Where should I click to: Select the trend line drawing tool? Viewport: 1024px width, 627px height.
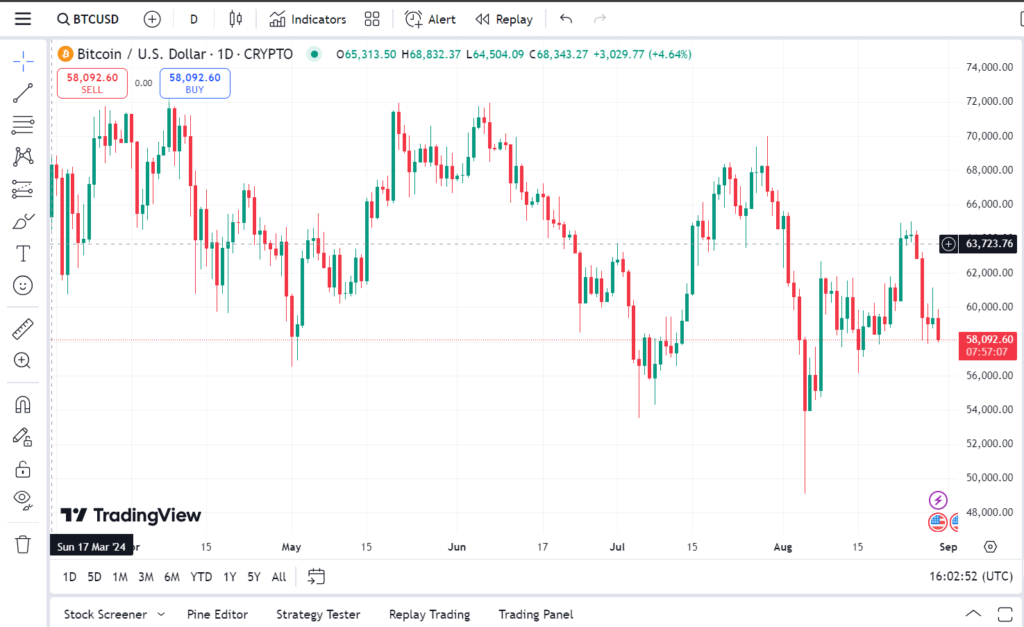pos(23,93)
